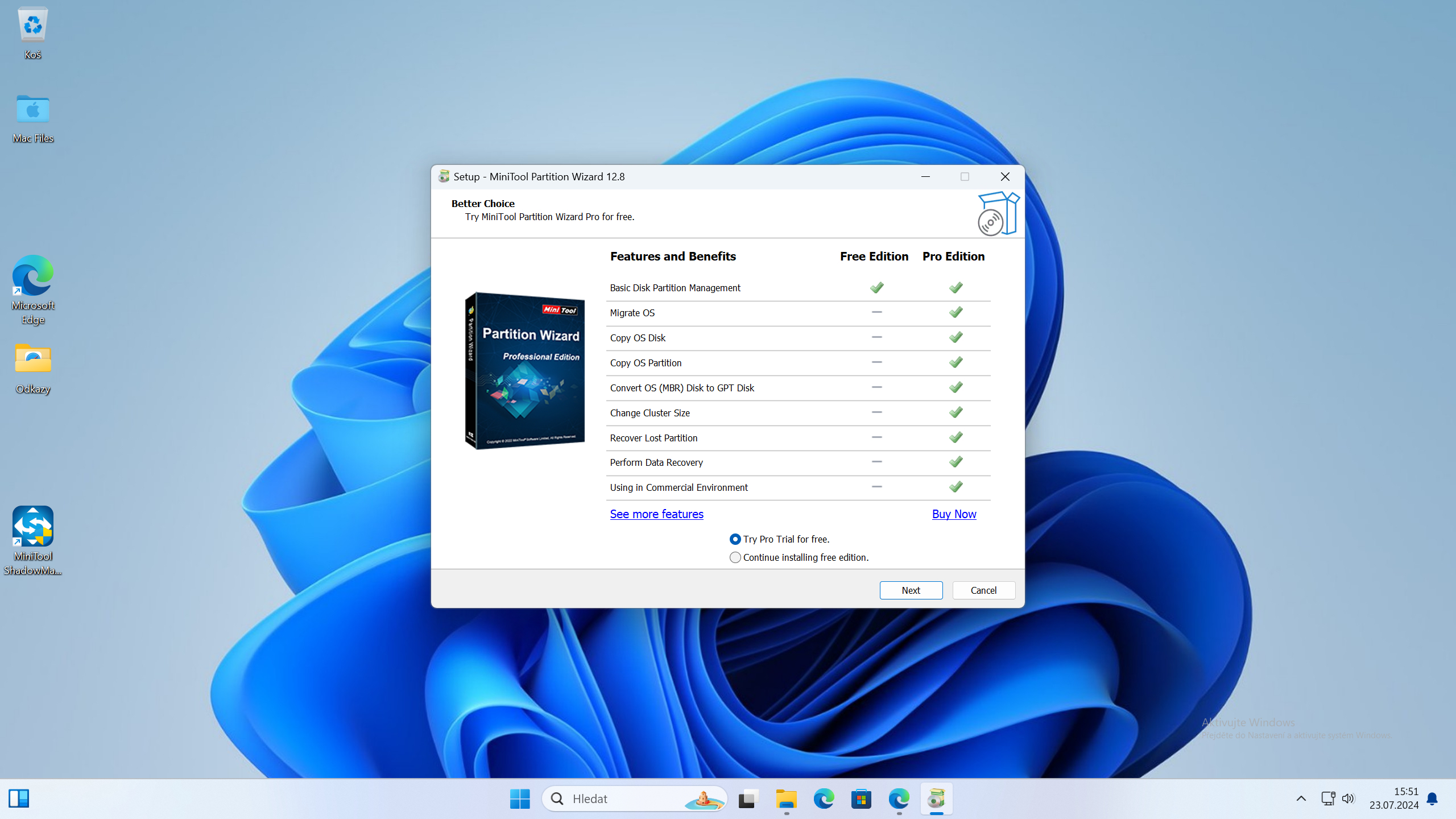Click the Buy Now link
The height and width of the screenshot is (819, 1456).
954,514
